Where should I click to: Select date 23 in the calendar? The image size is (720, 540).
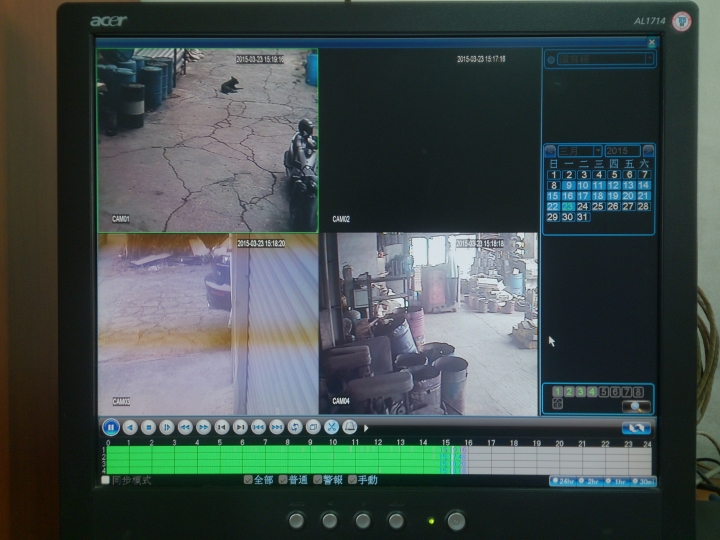(x=568, y=207)
